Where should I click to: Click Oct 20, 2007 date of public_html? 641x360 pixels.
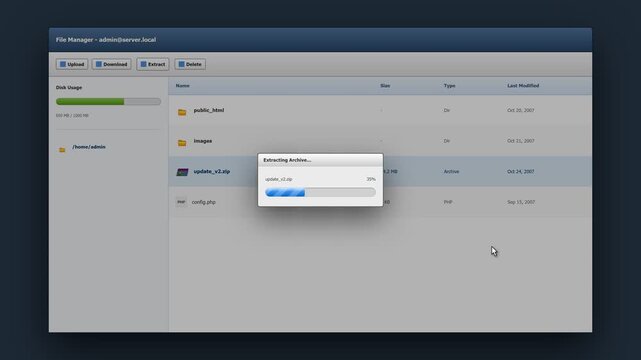(x=520, y=110)
